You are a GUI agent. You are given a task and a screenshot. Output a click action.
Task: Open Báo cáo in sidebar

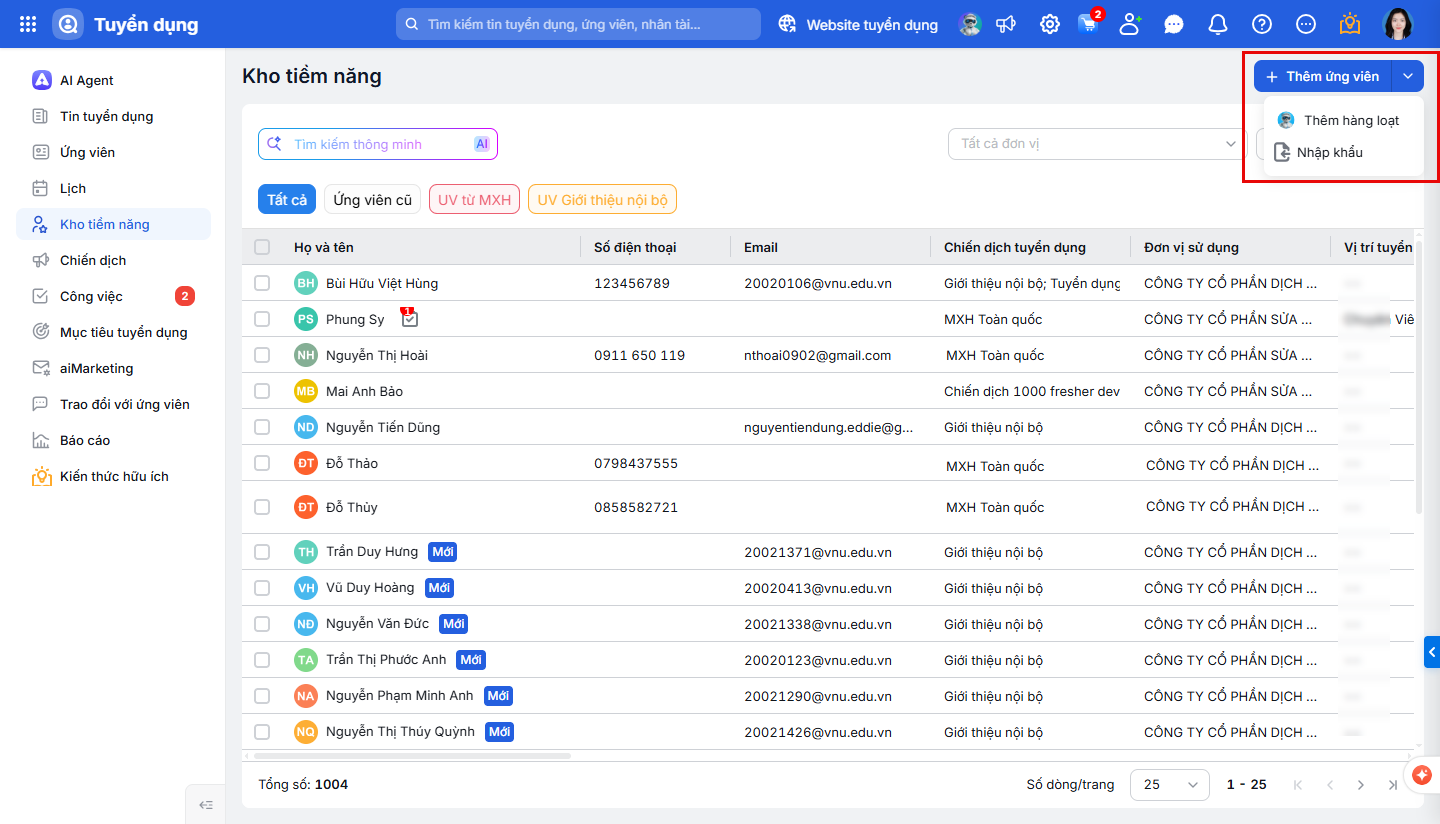pos(113,440)
